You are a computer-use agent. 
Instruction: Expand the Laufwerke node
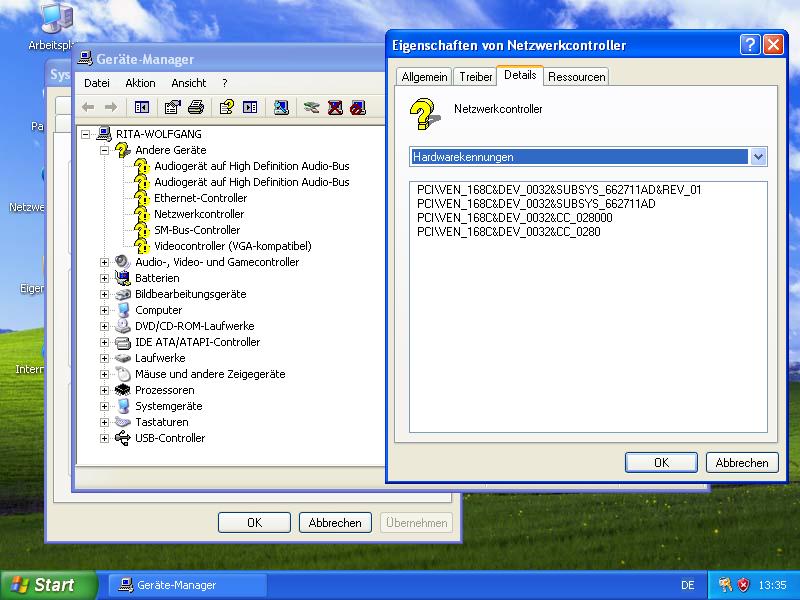pos(105,358)
